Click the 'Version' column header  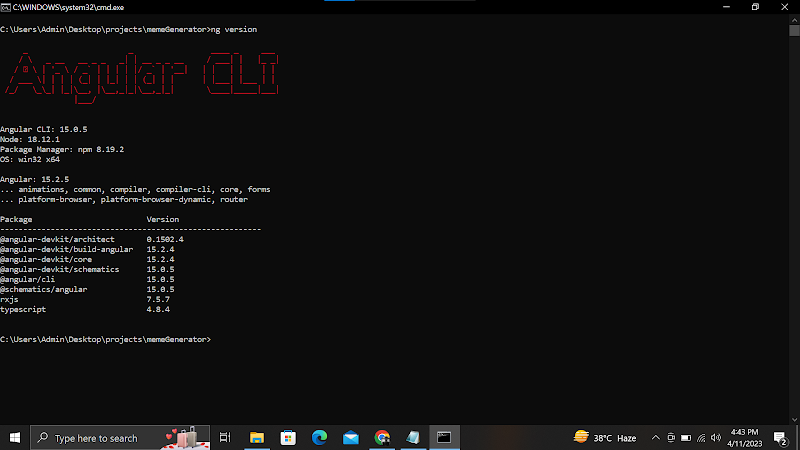tap(163, 219)
